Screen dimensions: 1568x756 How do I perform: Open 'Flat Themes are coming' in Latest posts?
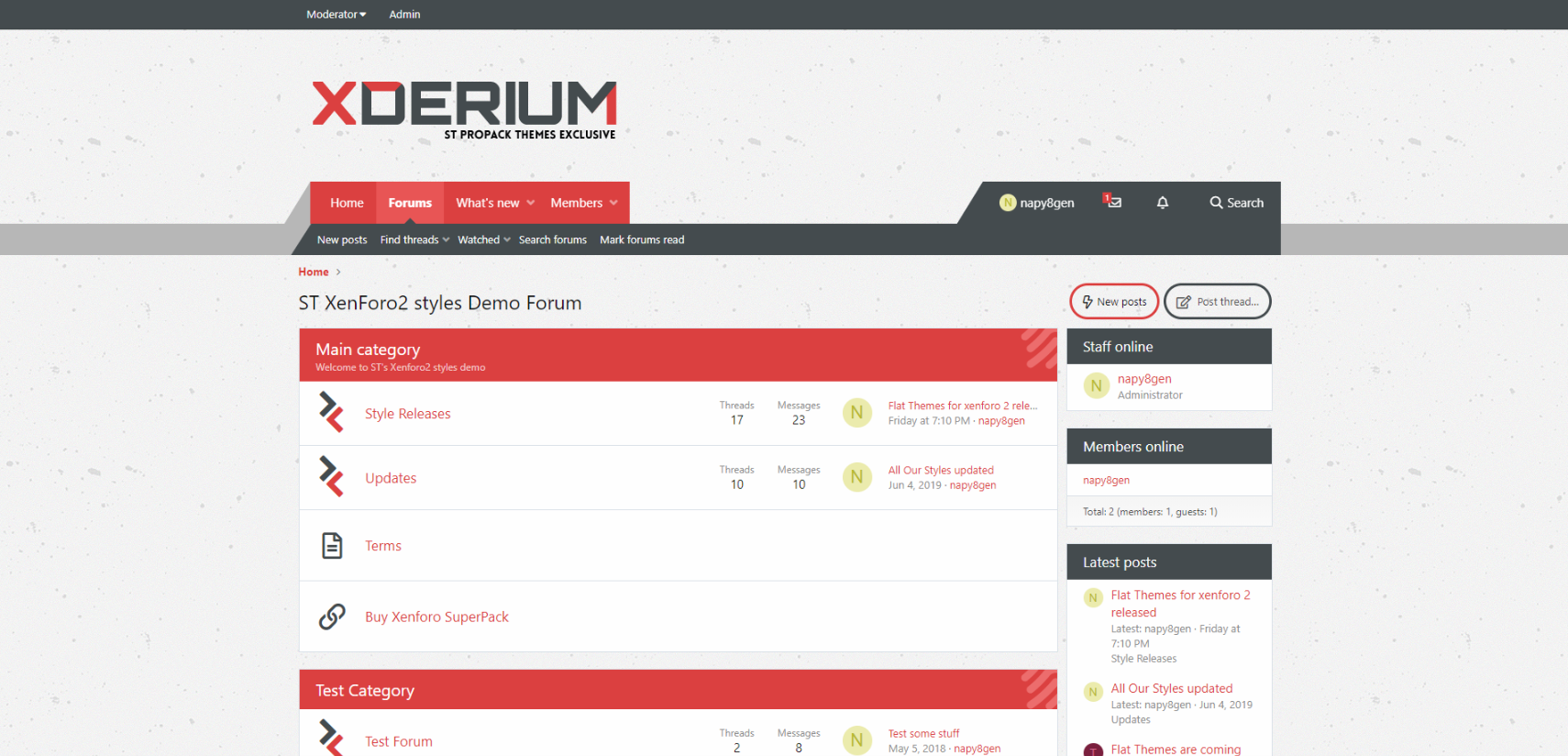1176,749
